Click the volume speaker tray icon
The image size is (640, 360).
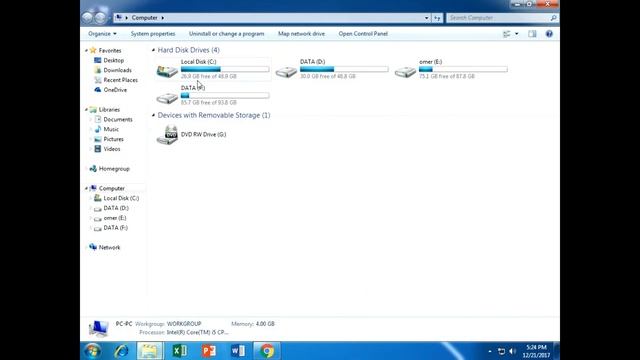pyautogui.click(x=513, y=351)
